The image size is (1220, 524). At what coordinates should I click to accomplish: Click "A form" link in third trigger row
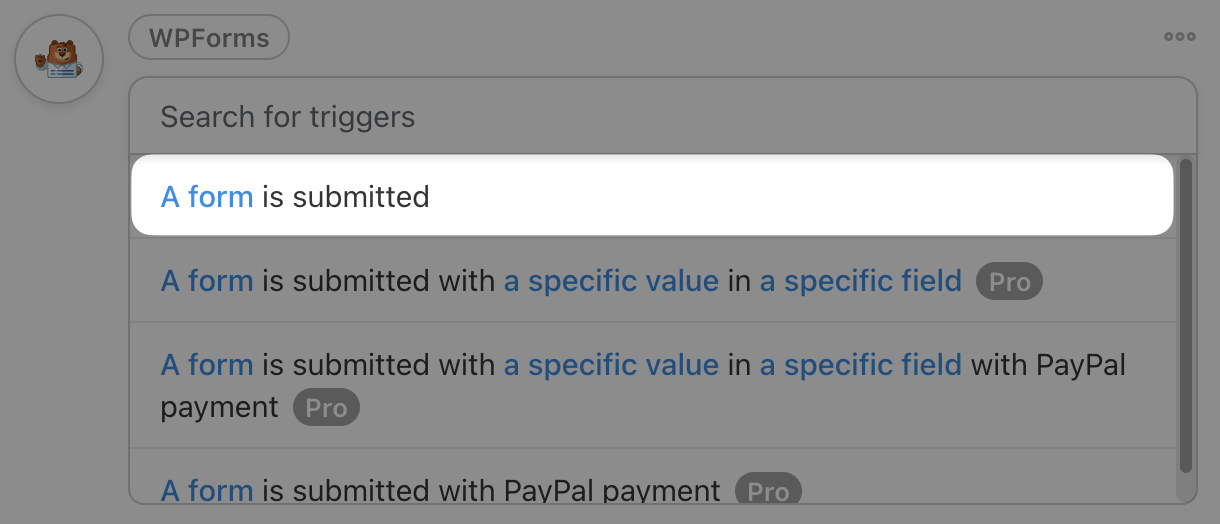207,365
